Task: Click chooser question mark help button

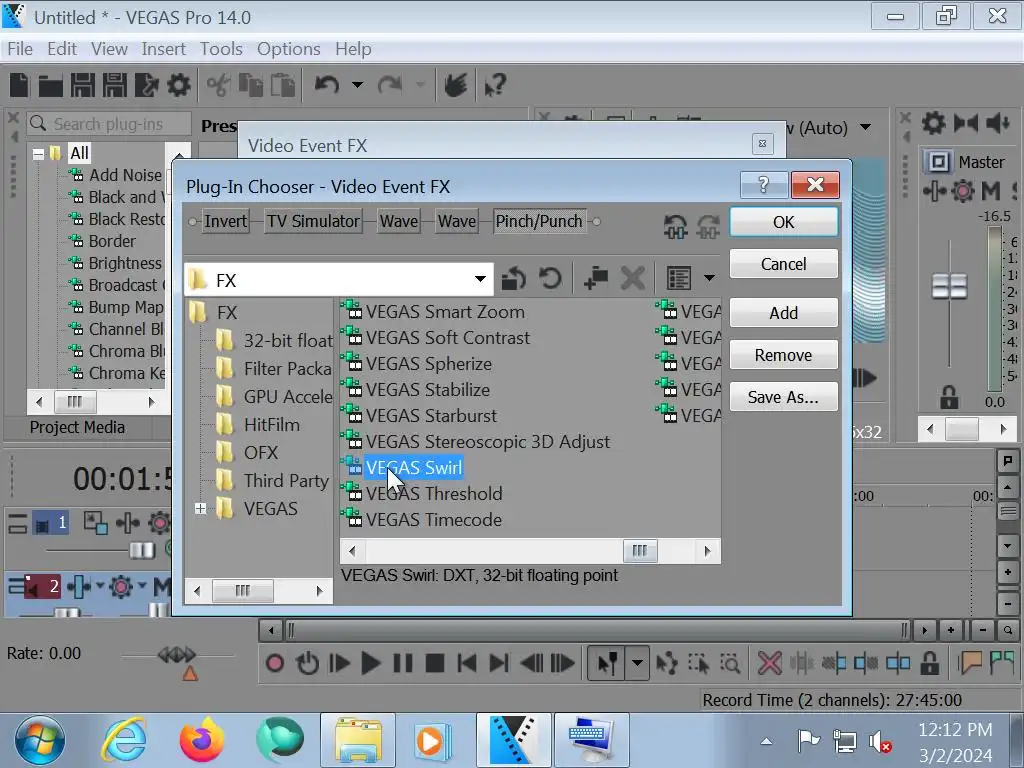Action: [x=763, y=185]
